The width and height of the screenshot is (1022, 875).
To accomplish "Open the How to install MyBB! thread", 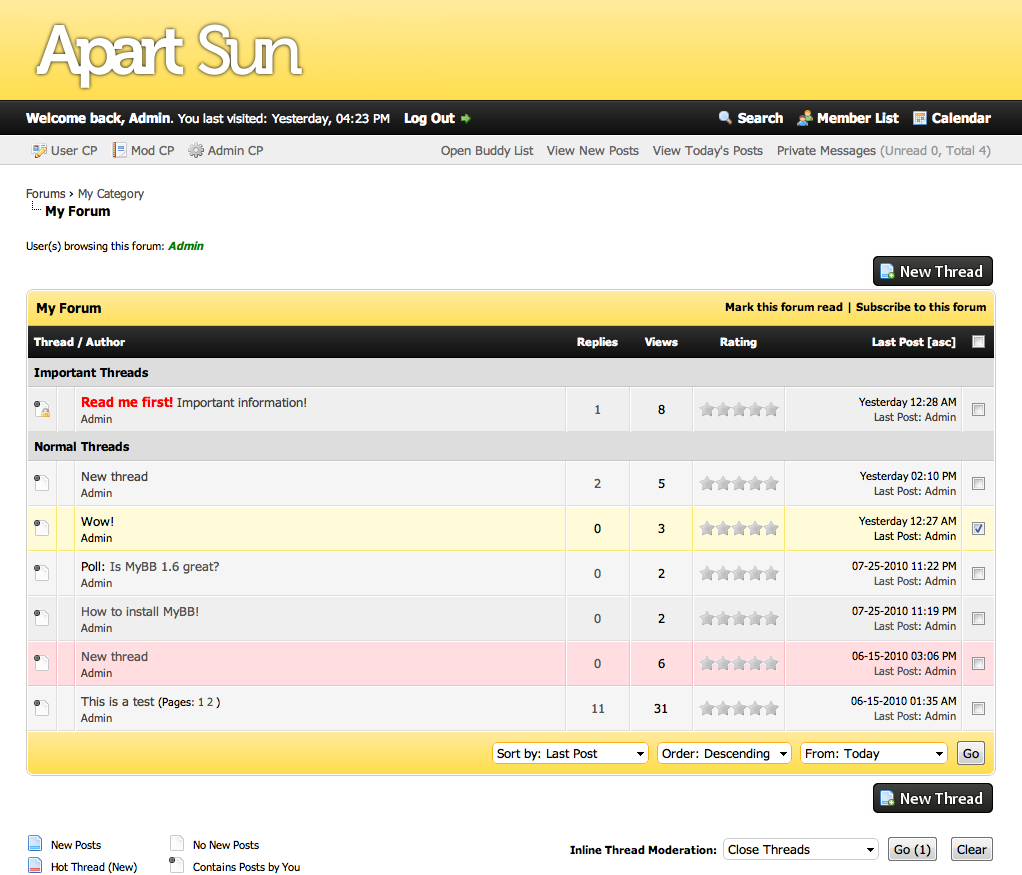I will pyautogui.click(x=140, y=612).
